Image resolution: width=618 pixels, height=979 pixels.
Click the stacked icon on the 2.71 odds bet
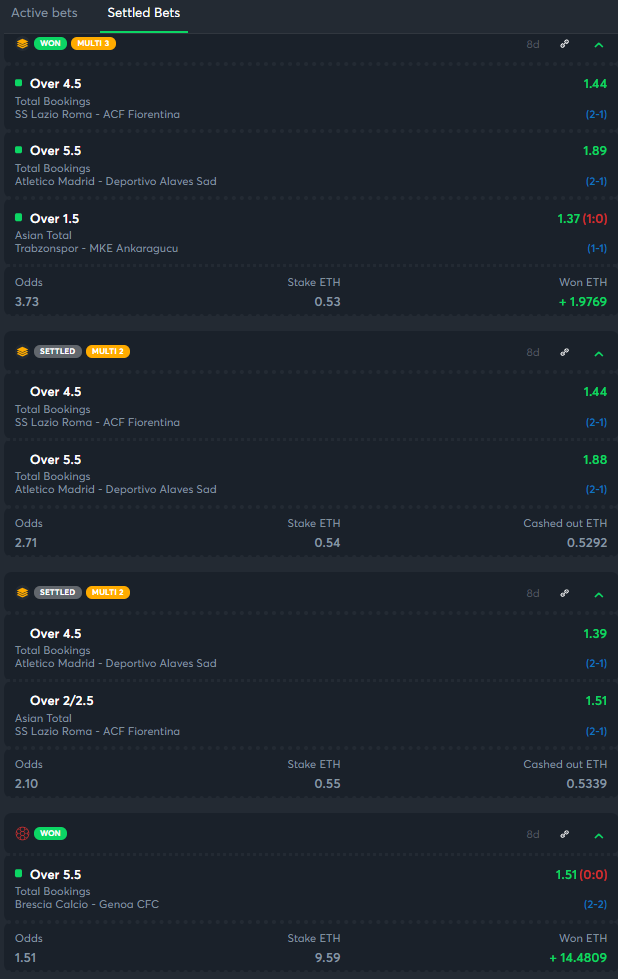(22, 352)
